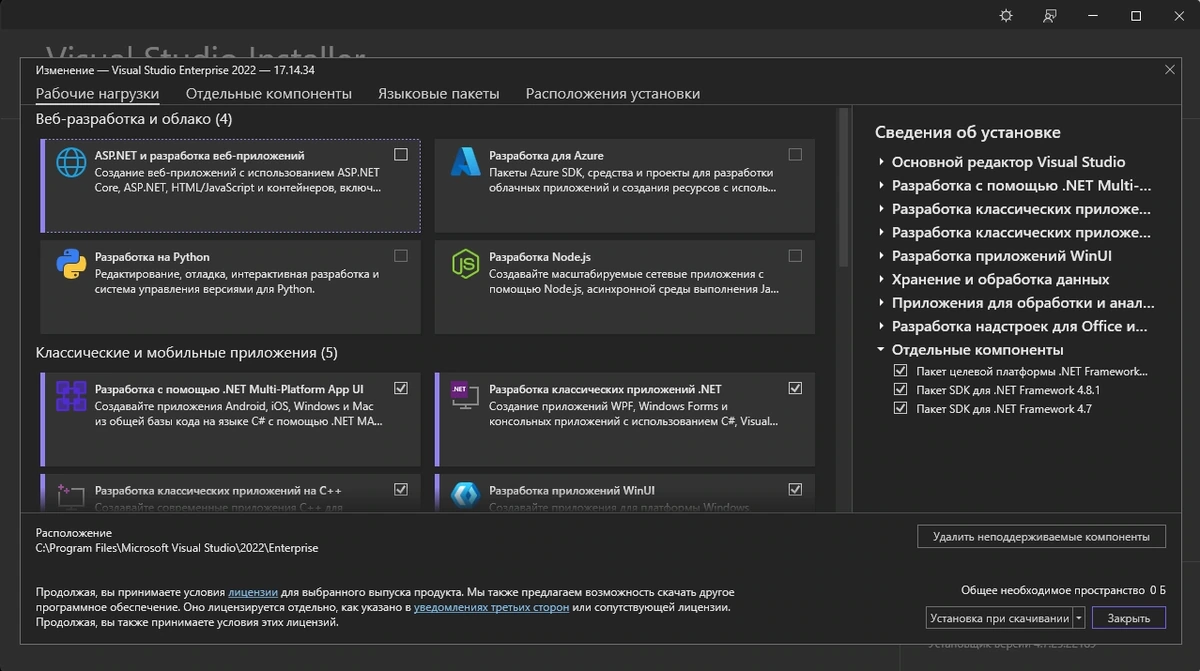Uncheck Пакет SDK для .NET Framework 4.8.1
This screenshot has height=671, width=1200.
[x=901, y=390]
